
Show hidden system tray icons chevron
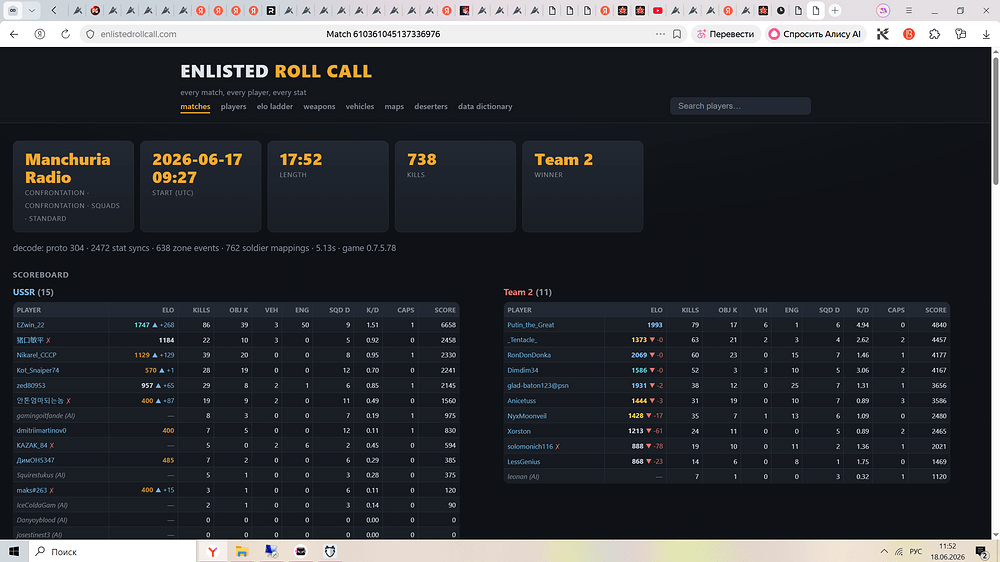coord(884,551)
